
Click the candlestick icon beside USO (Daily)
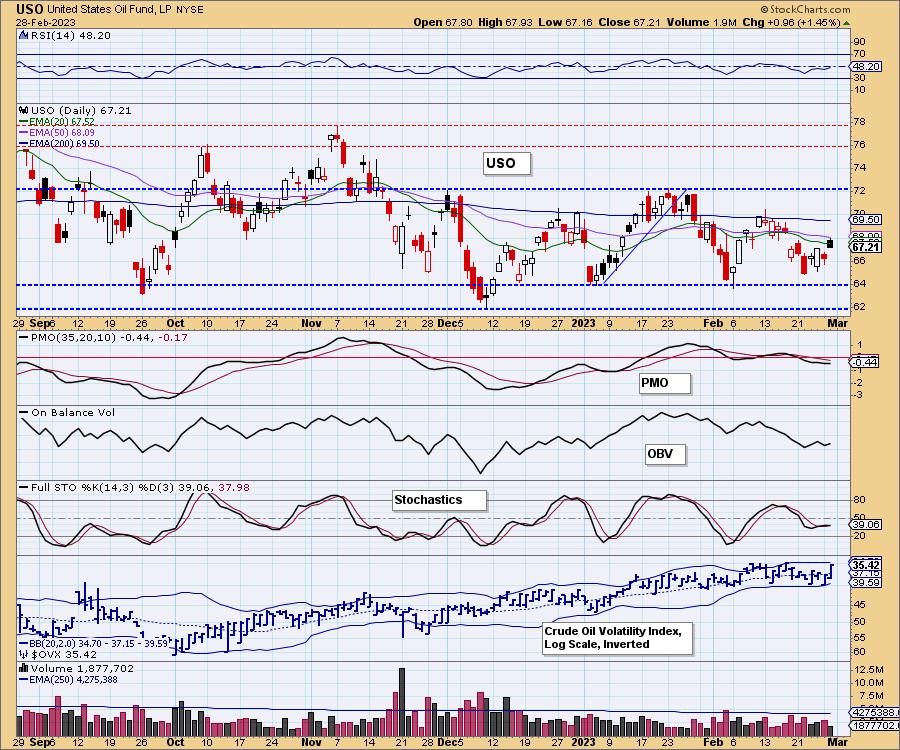[x=24, y=110]
